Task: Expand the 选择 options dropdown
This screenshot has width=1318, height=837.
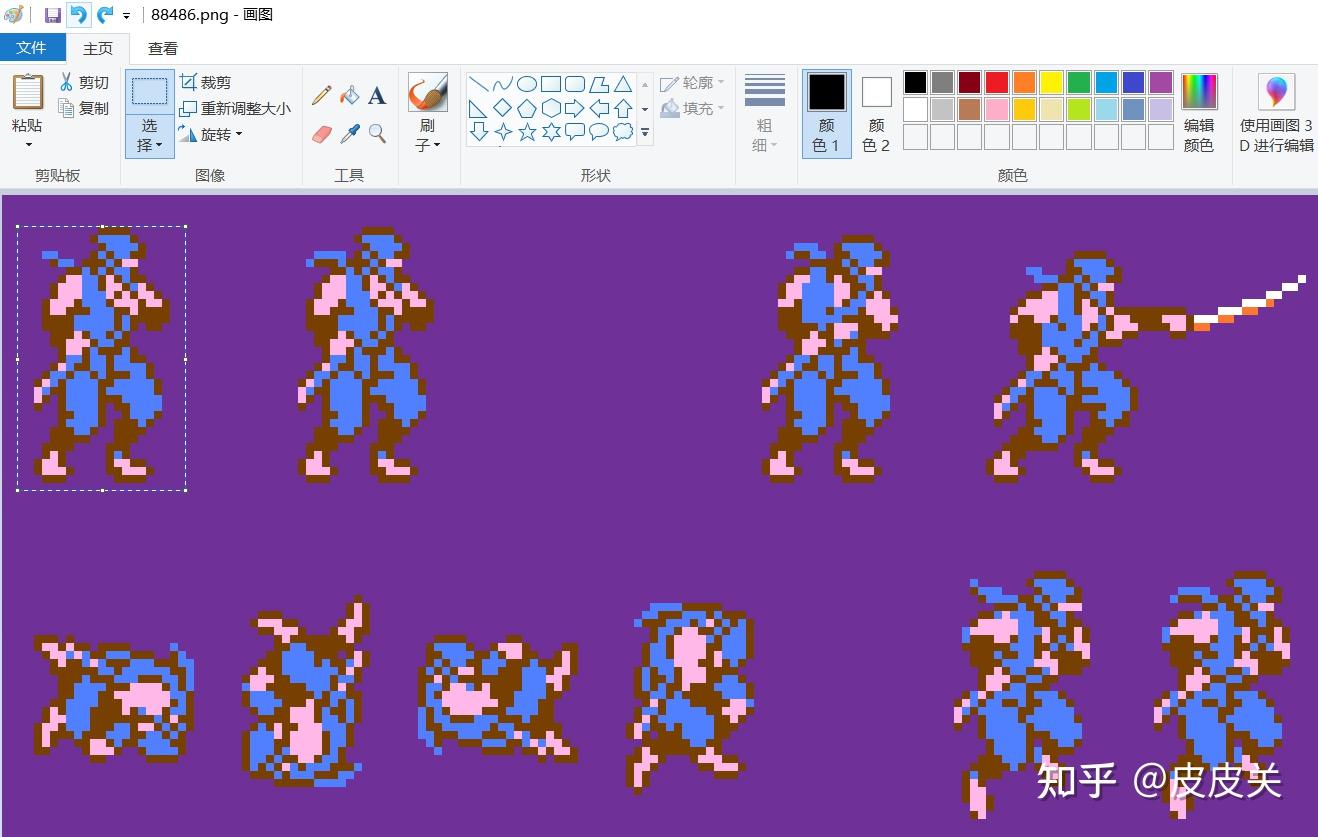Action: [150, 135]
